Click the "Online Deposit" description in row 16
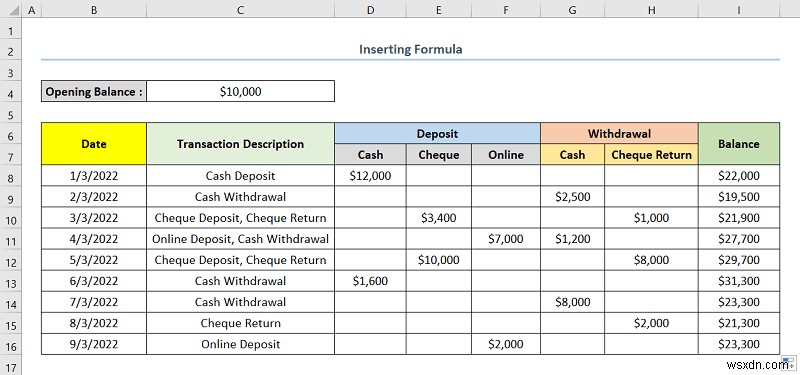 coord(240,344)
